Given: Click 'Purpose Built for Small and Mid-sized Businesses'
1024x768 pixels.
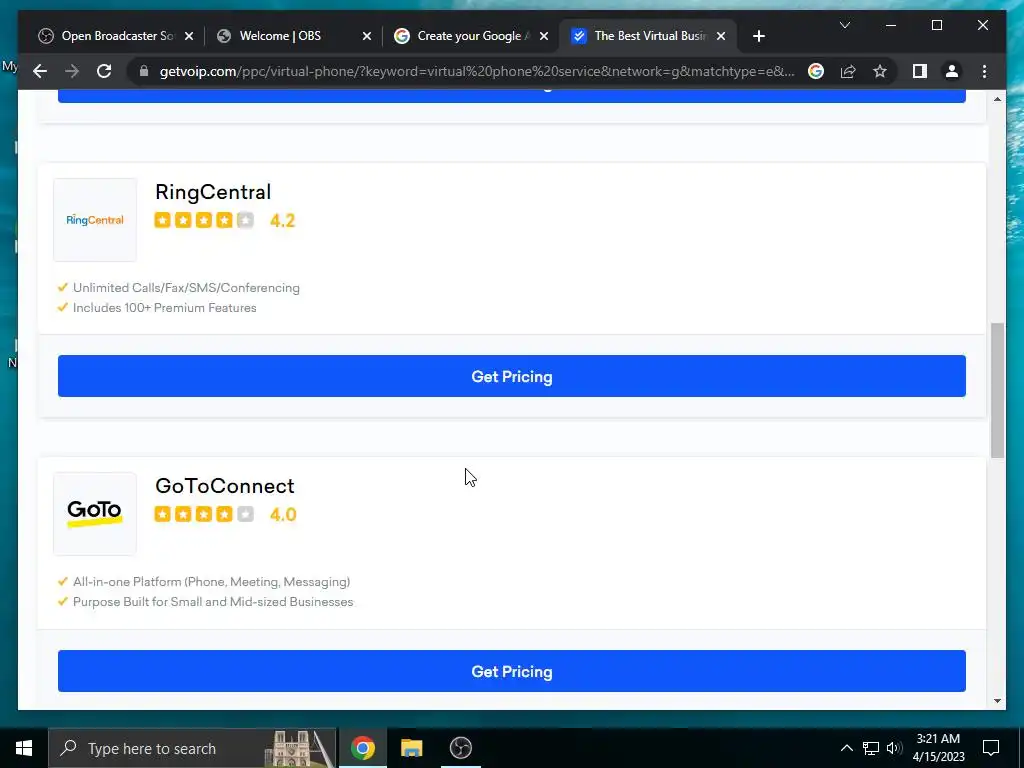Looking at the screenshot, I should (213, 602).
